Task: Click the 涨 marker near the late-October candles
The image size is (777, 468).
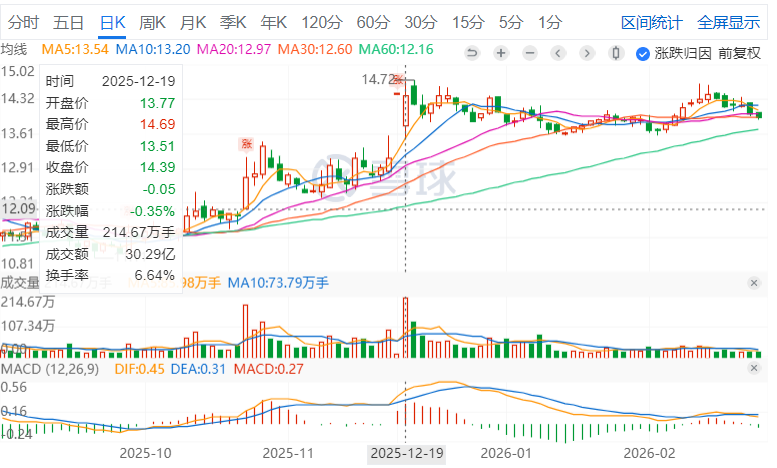Action: pos(246,144)
